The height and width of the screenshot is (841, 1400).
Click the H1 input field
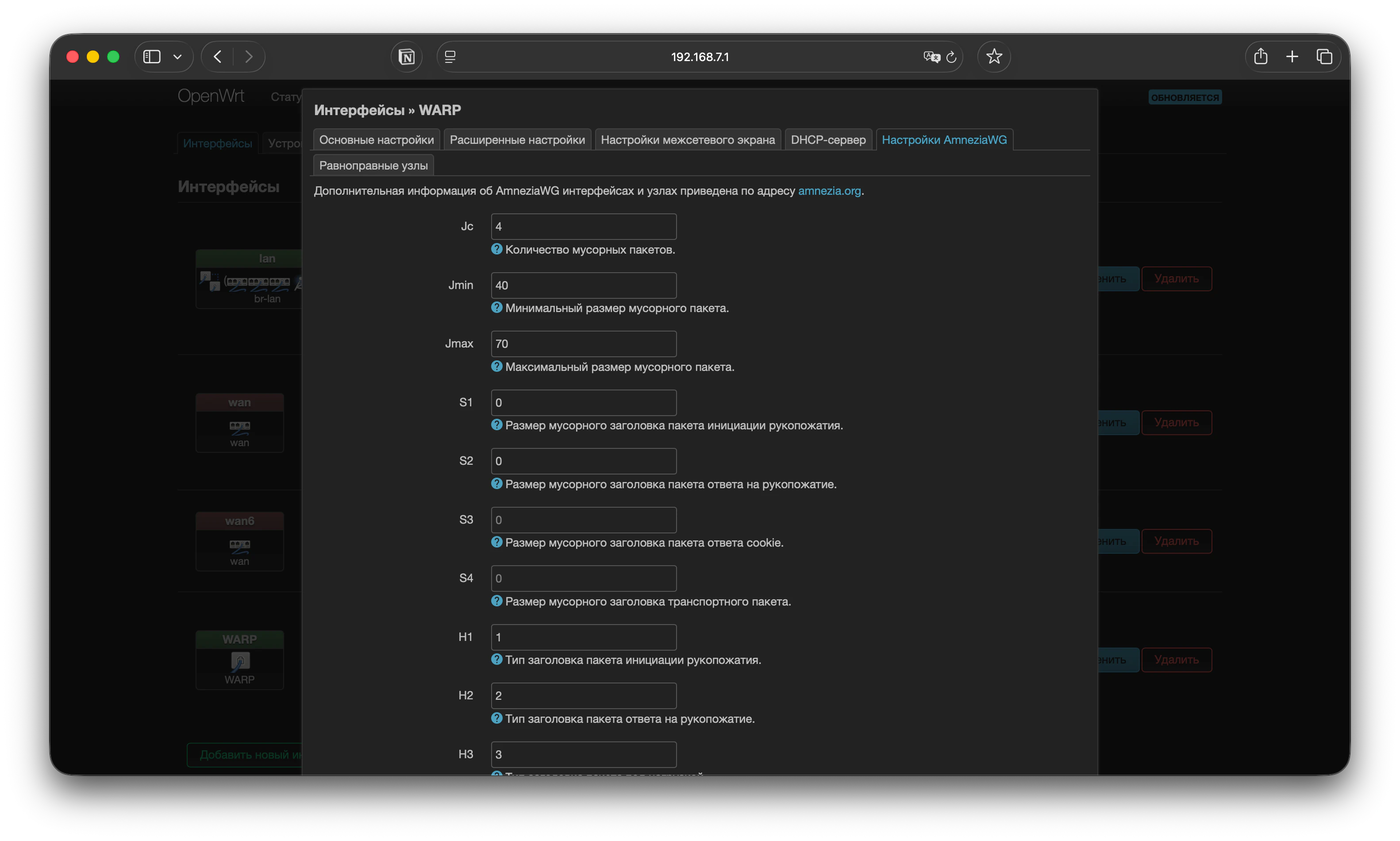point(583,637)
